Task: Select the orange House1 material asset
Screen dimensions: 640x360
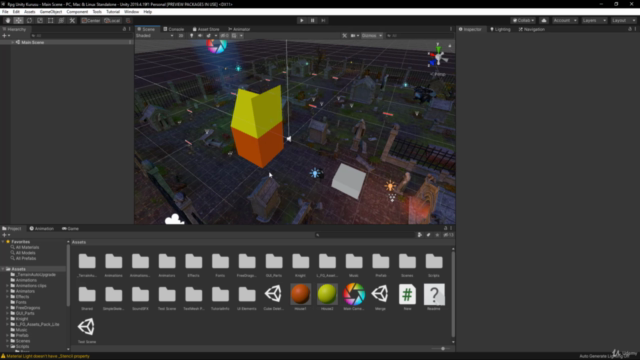Action: pos(300,297)
